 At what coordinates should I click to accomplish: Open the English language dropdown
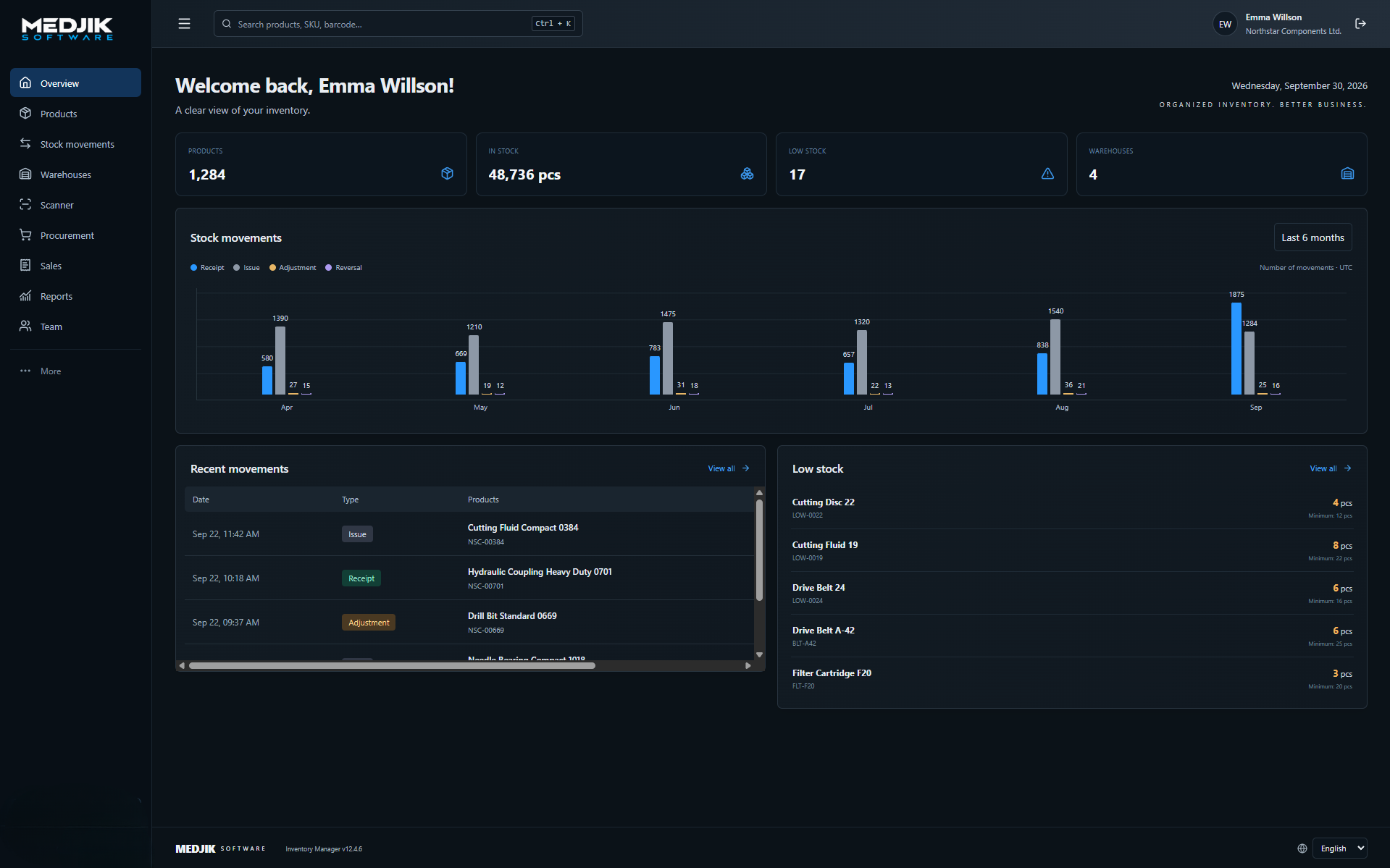[1339, 848]
